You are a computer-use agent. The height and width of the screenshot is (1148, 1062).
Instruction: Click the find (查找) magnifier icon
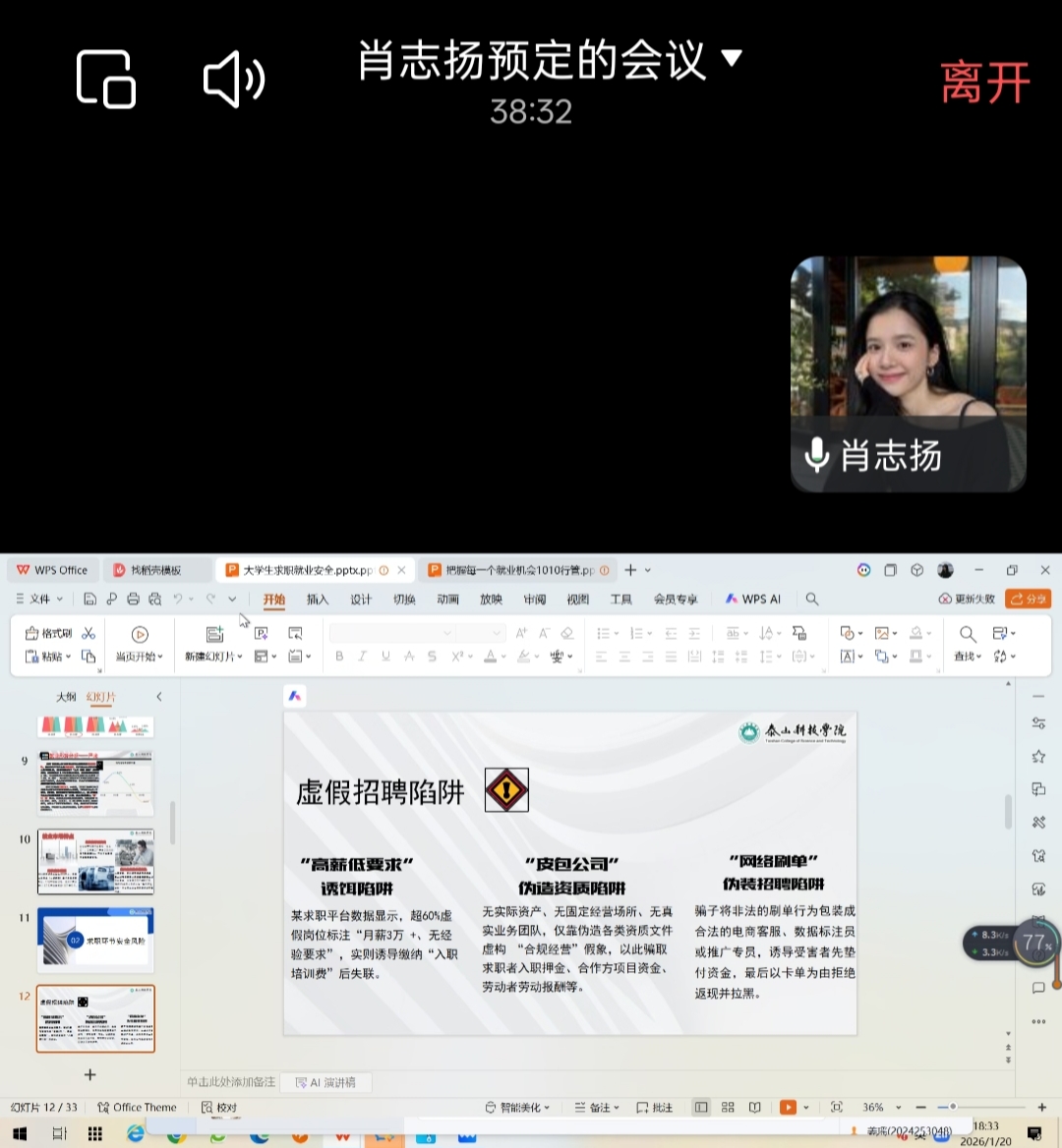968,634
